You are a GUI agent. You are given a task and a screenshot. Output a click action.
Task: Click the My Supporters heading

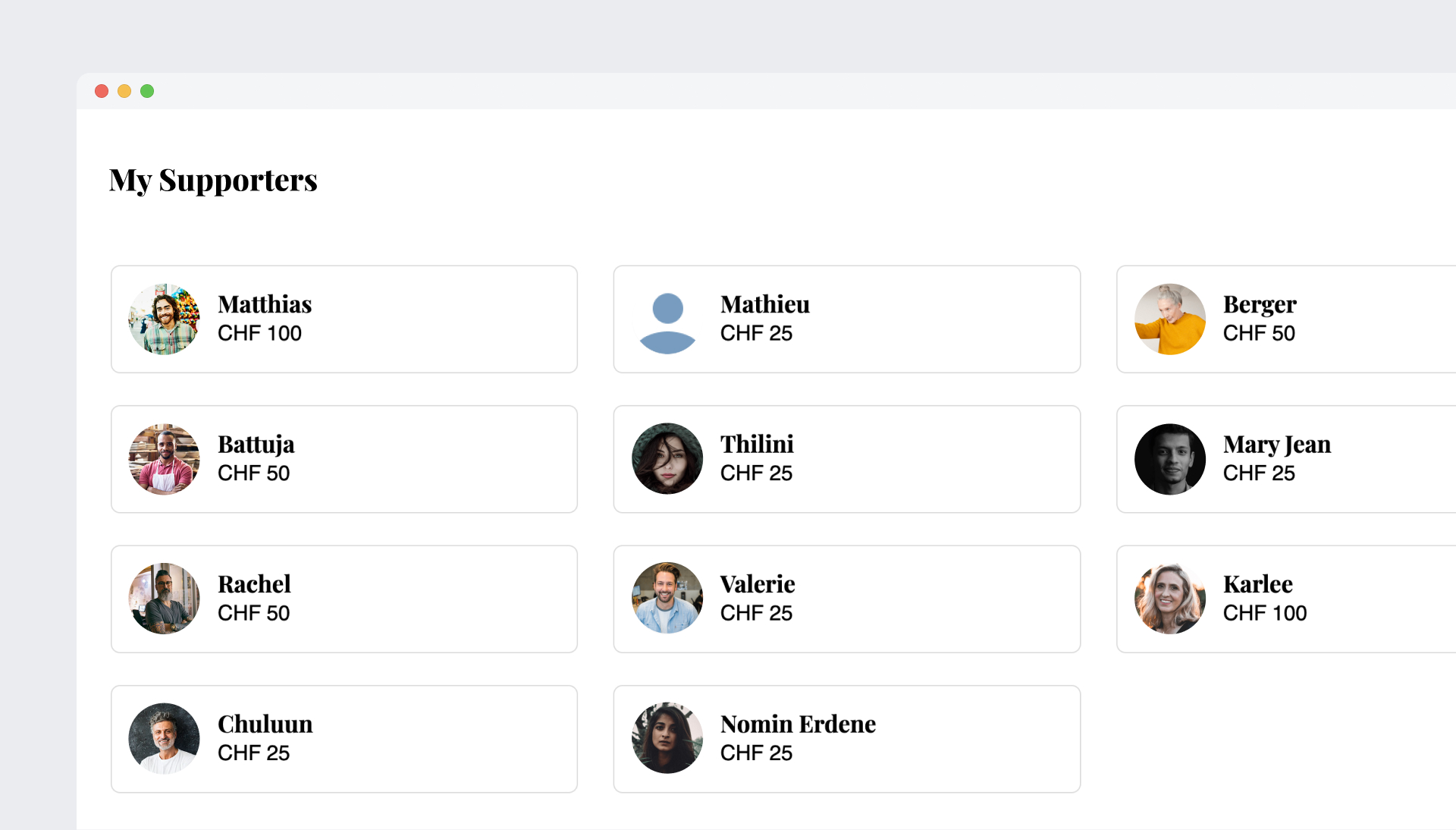pos(213,181)
